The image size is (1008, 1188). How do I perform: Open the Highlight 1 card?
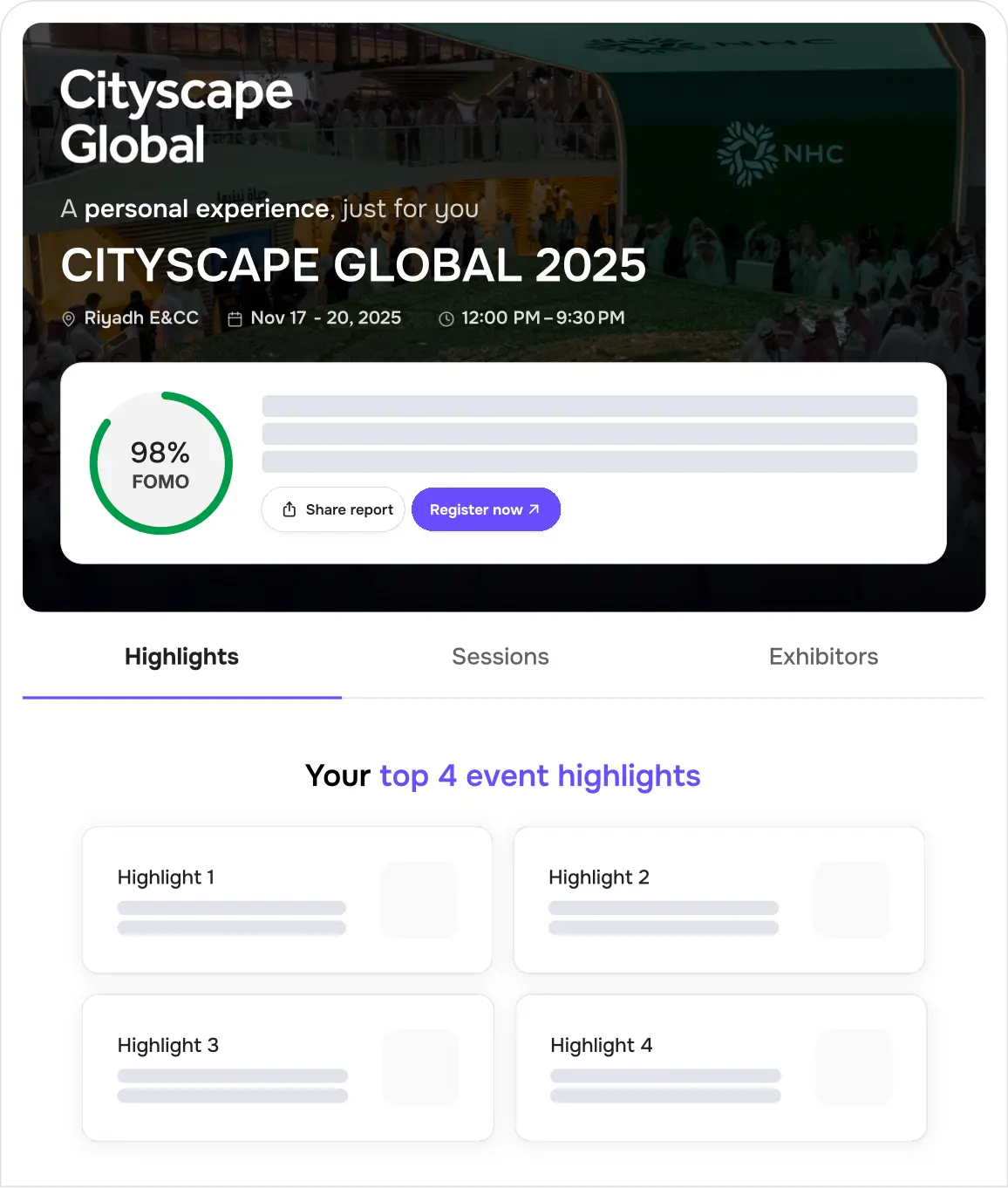287,900
